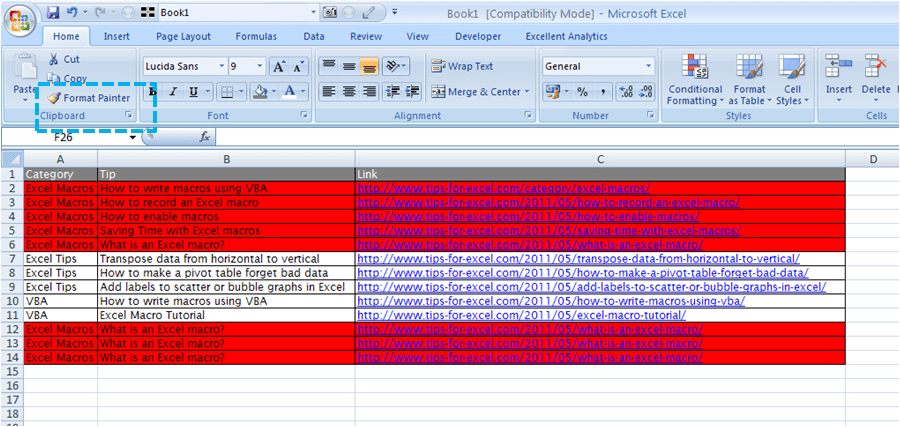Open the how-to-enable-macros link
This screenshot has height=427, width=900.
528,217
